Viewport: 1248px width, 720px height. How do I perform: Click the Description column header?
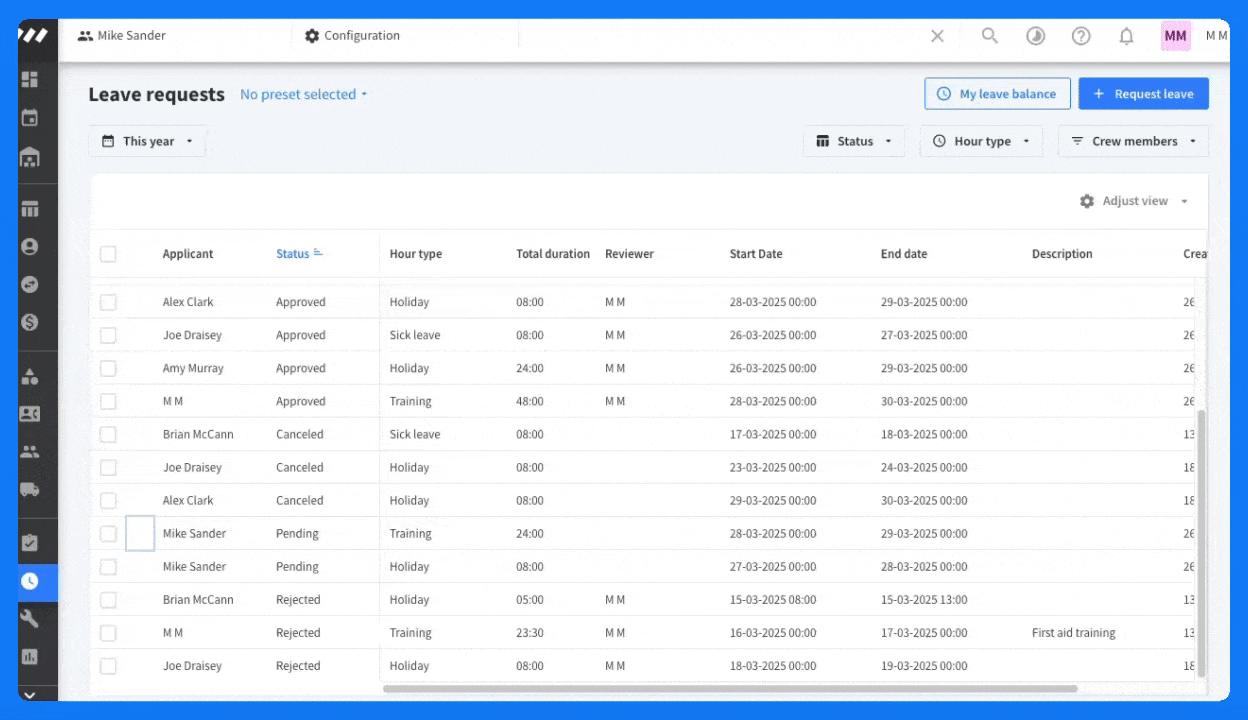(1062, 254)
